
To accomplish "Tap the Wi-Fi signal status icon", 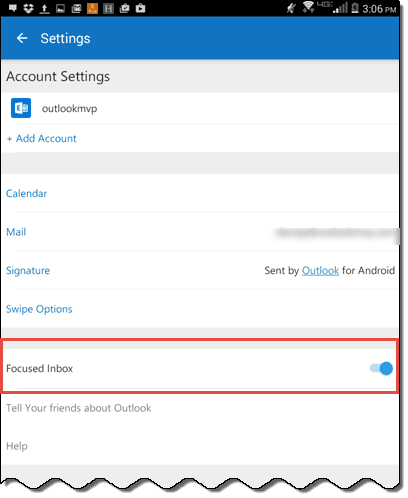I will point(308,7).
